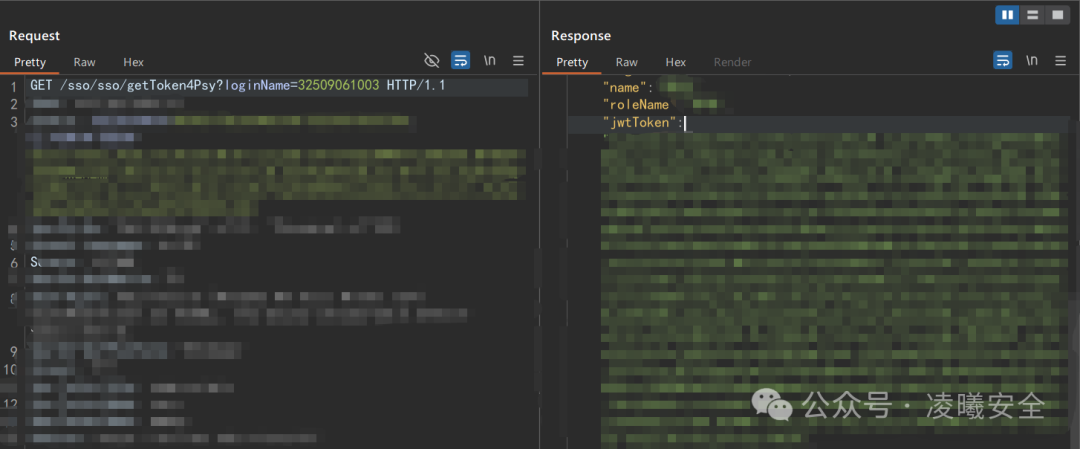Toggle word wrap icon in Response panel
1080x449 pixels.
(1003, 61)
